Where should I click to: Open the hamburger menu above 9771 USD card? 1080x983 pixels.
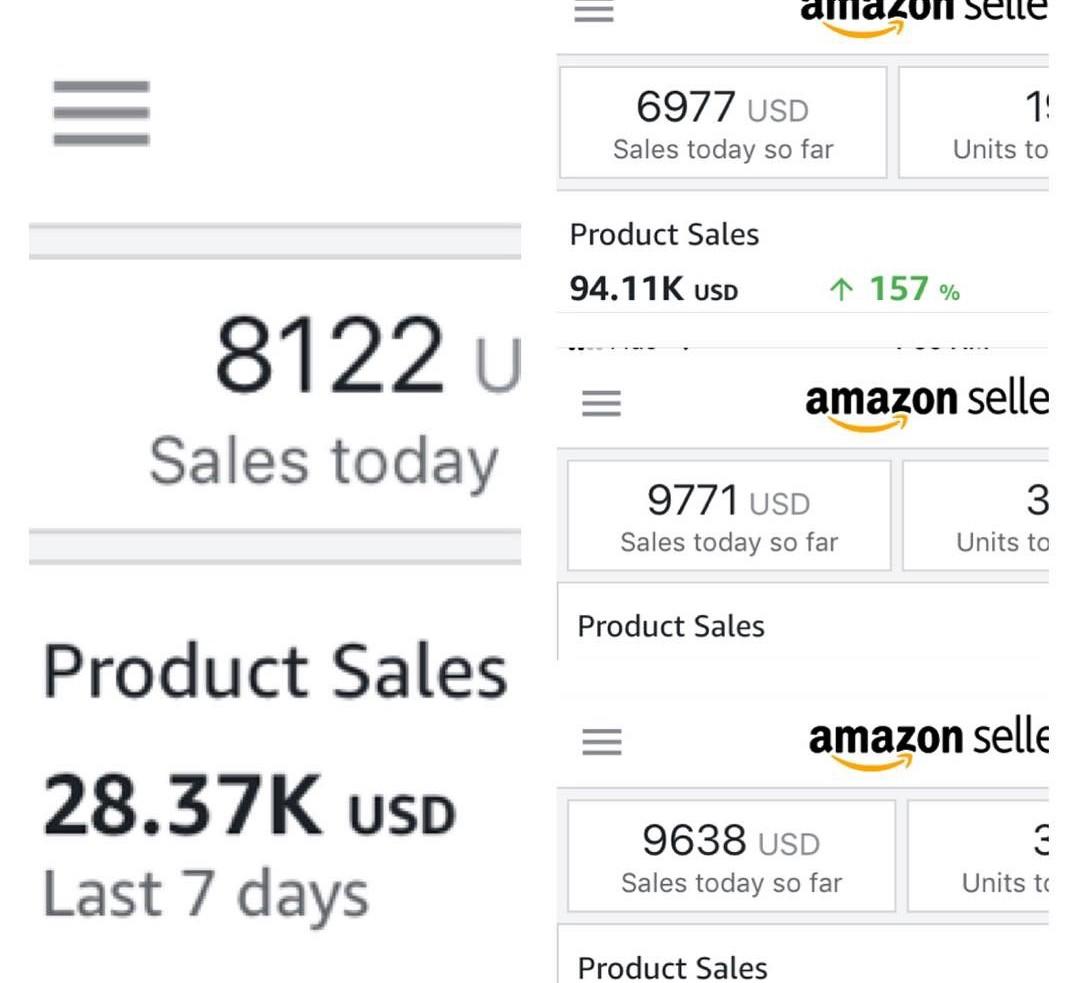(x=601, y=403)
